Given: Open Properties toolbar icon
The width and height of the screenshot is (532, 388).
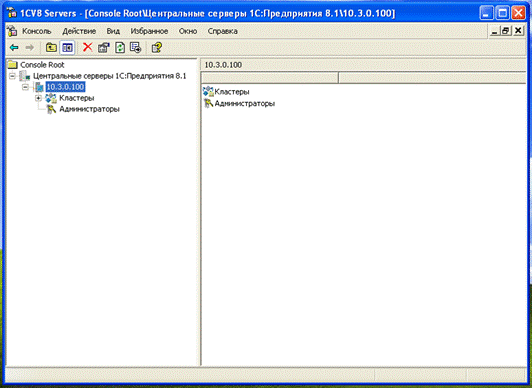Looking at the screenshot, I should (104, 47).
